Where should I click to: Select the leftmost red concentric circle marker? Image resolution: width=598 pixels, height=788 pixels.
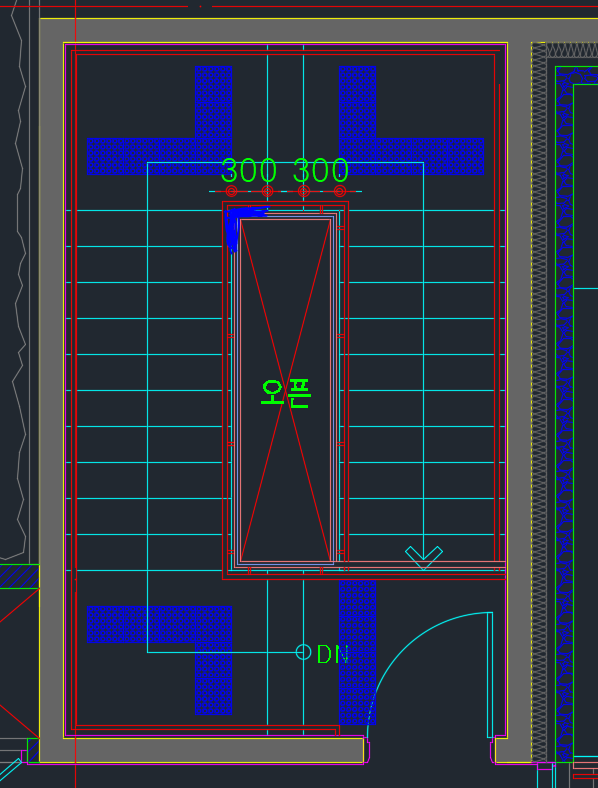[231, 191]
